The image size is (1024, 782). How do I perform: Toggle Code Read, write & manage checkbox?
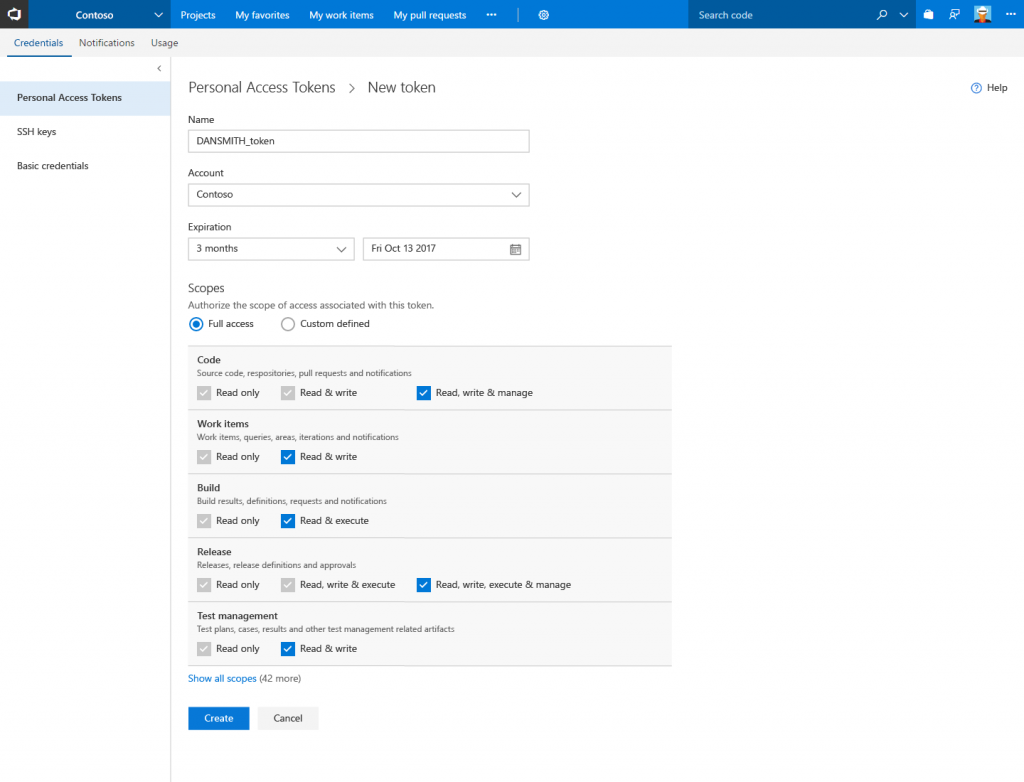pos(423,393)
